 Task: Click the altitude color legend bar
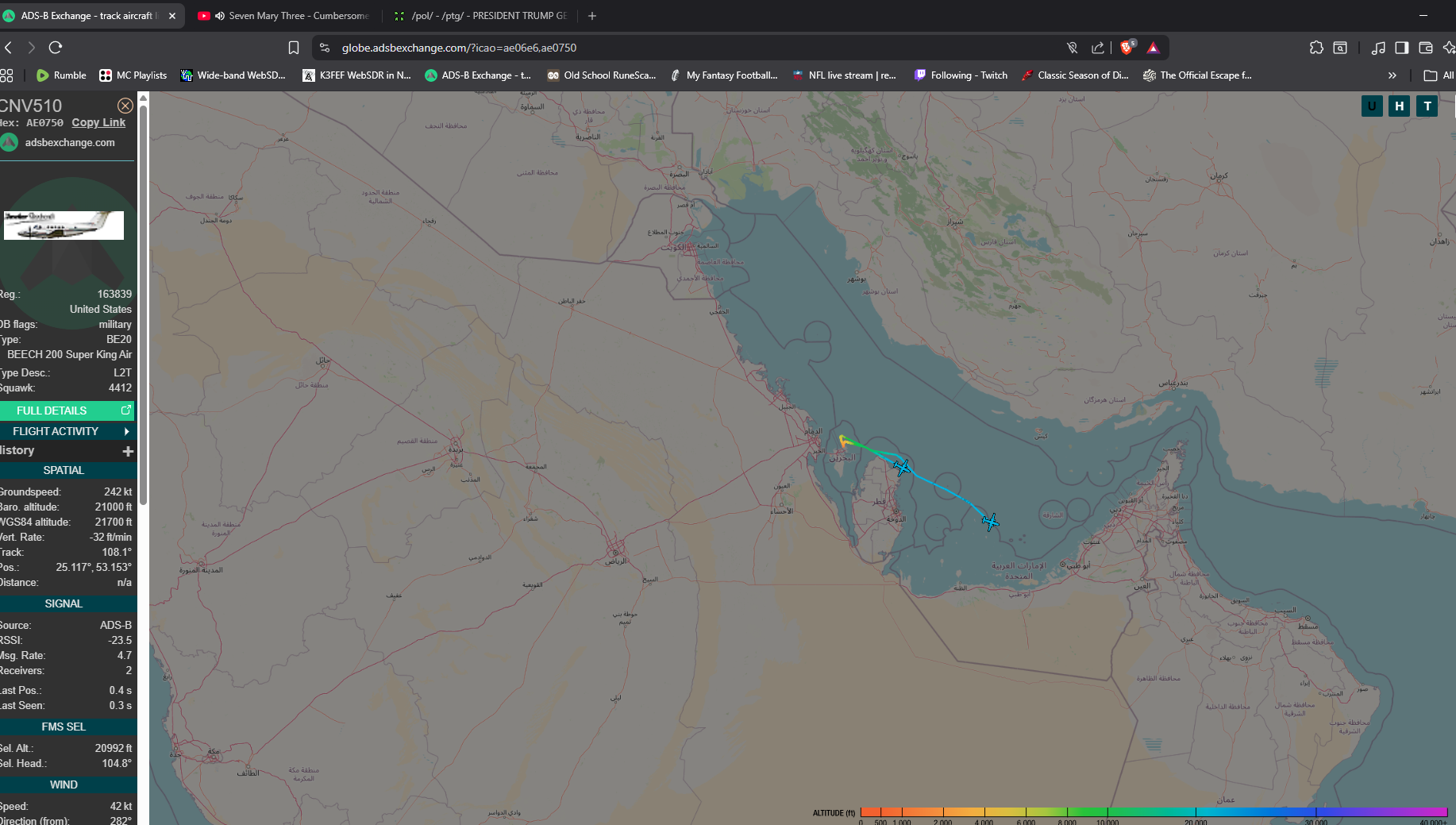(1154, 812)
